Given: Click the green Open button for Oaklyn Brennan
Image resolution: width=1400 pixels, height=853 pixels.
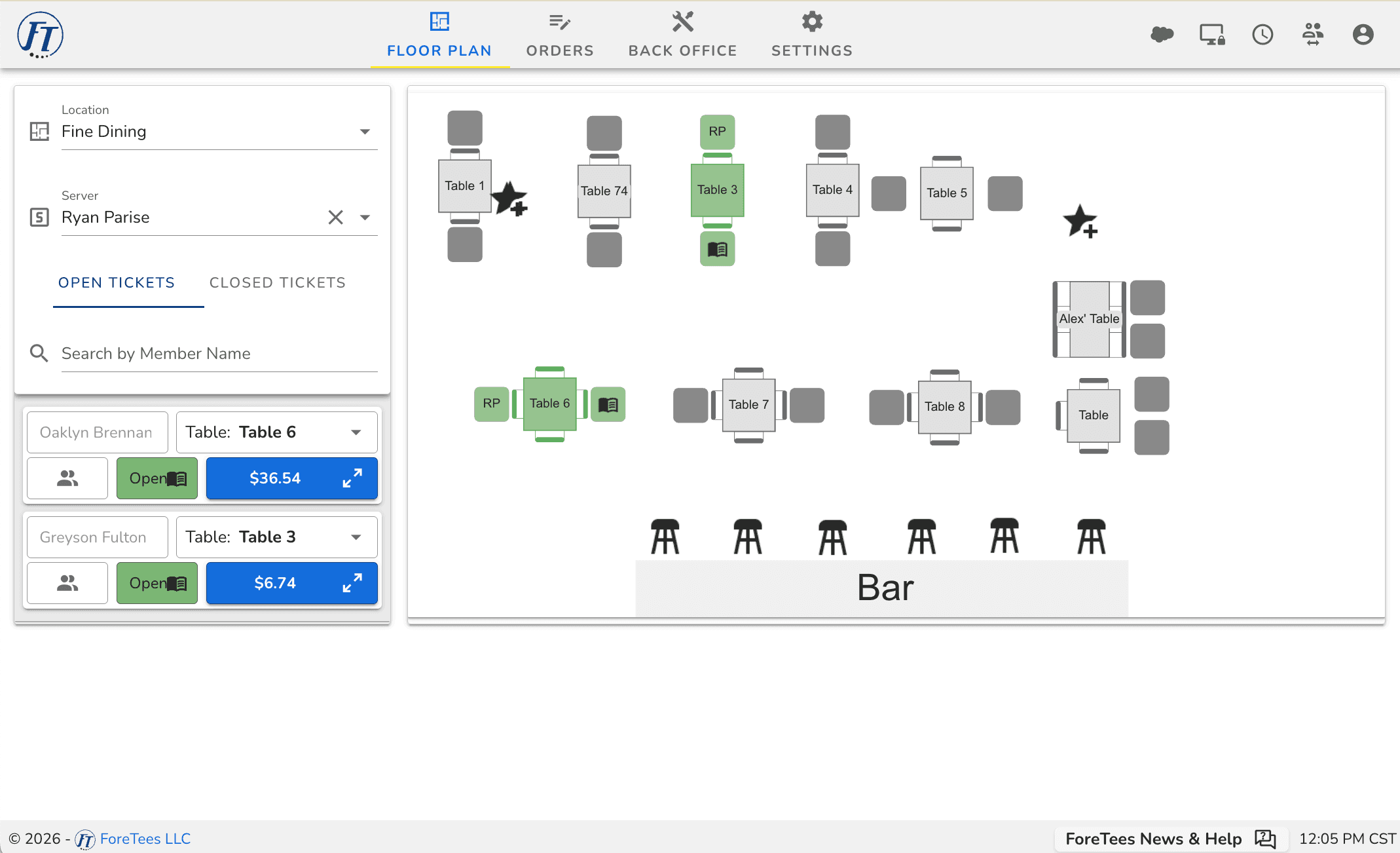Looking at the screenshot, I should pyautogui.click(x=157, y=478).
